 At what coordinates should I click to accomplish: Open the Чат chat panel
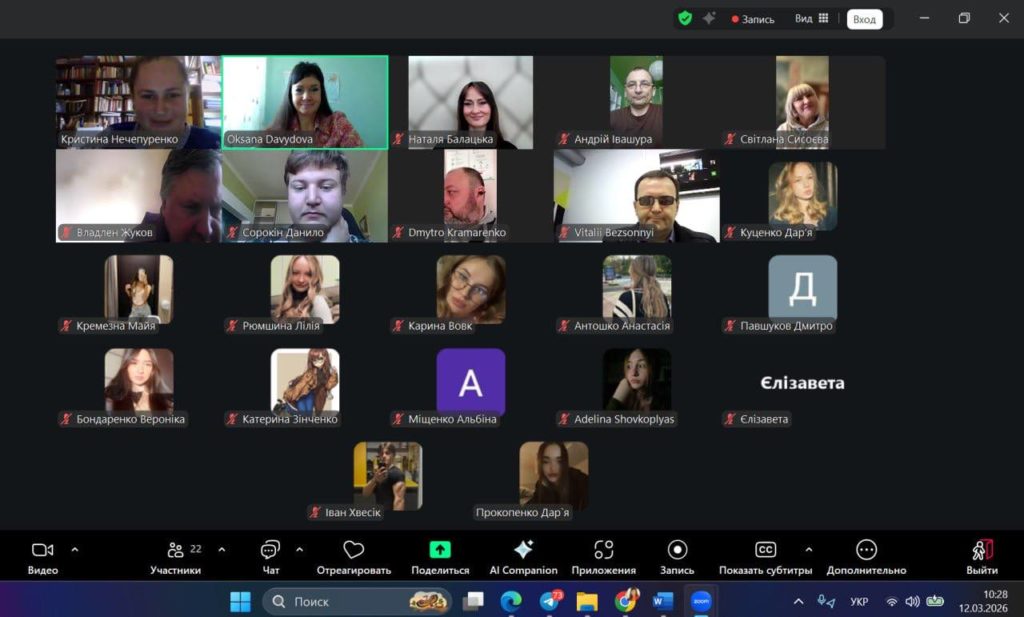pos(270,550)
